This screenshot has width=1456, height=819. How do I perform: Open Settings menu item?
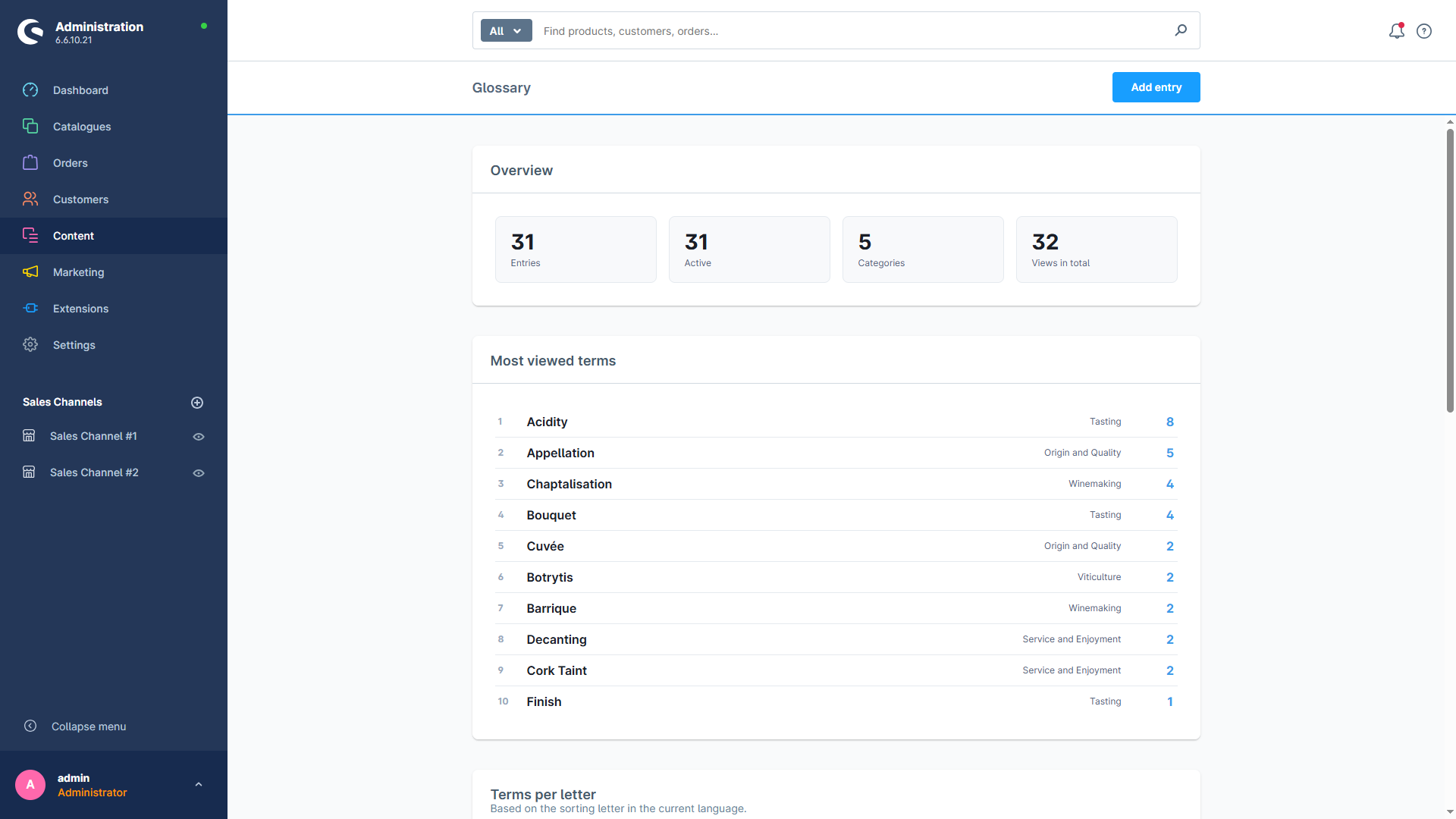pos(114,345)
